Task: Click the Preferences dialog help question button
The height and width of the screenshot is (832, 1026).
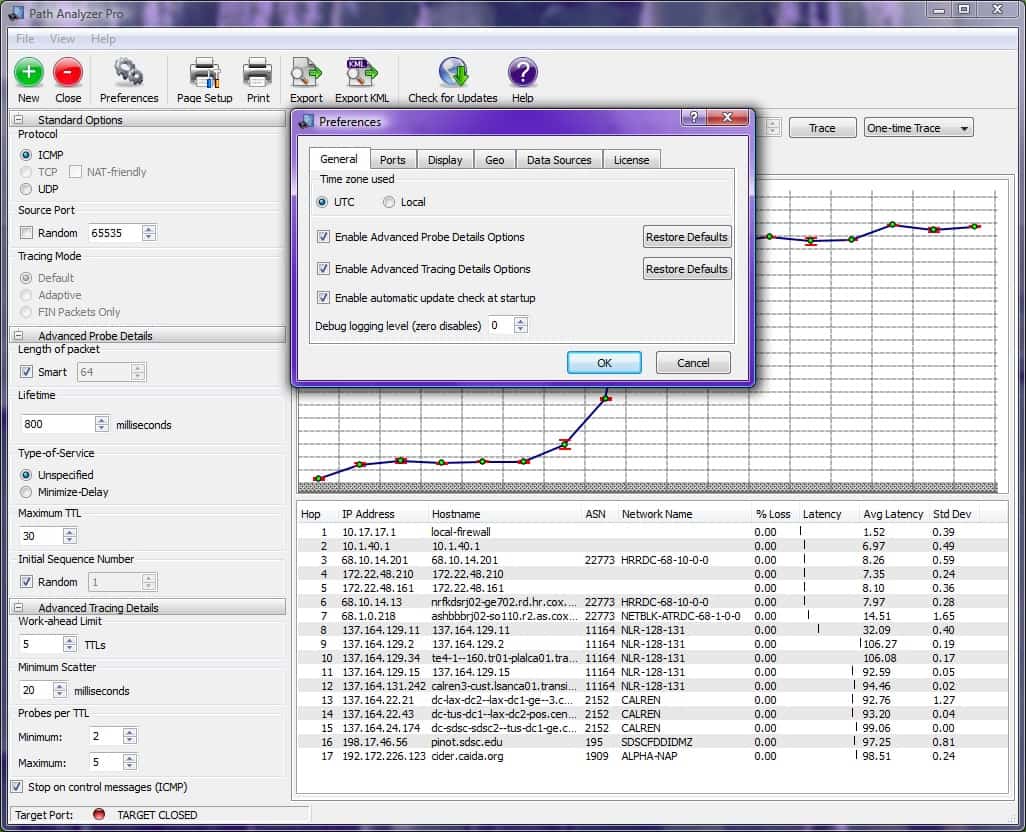Action: [x=694, y=118]
